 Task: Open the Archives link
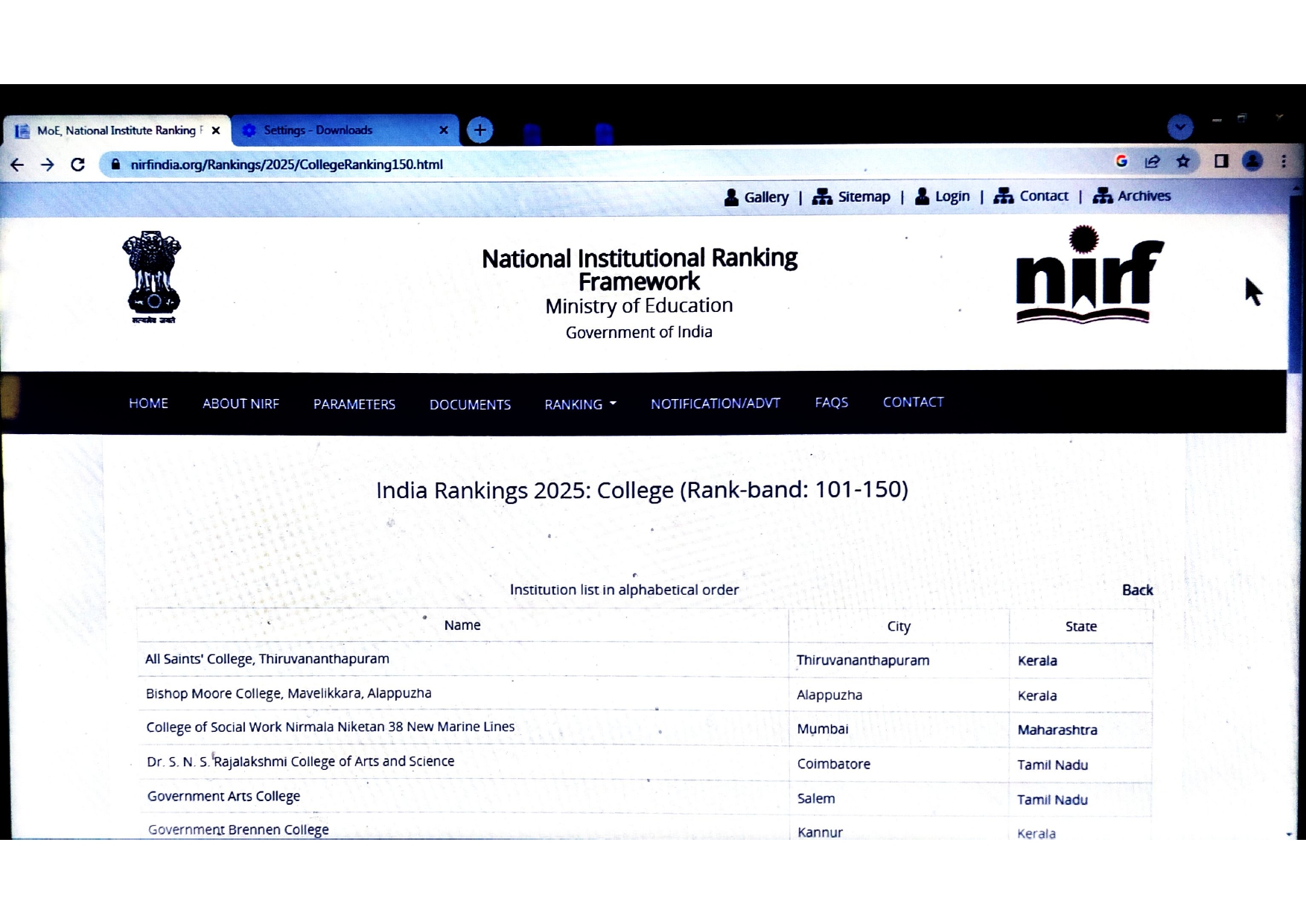pyautogui.click(x=1144, y=196)
